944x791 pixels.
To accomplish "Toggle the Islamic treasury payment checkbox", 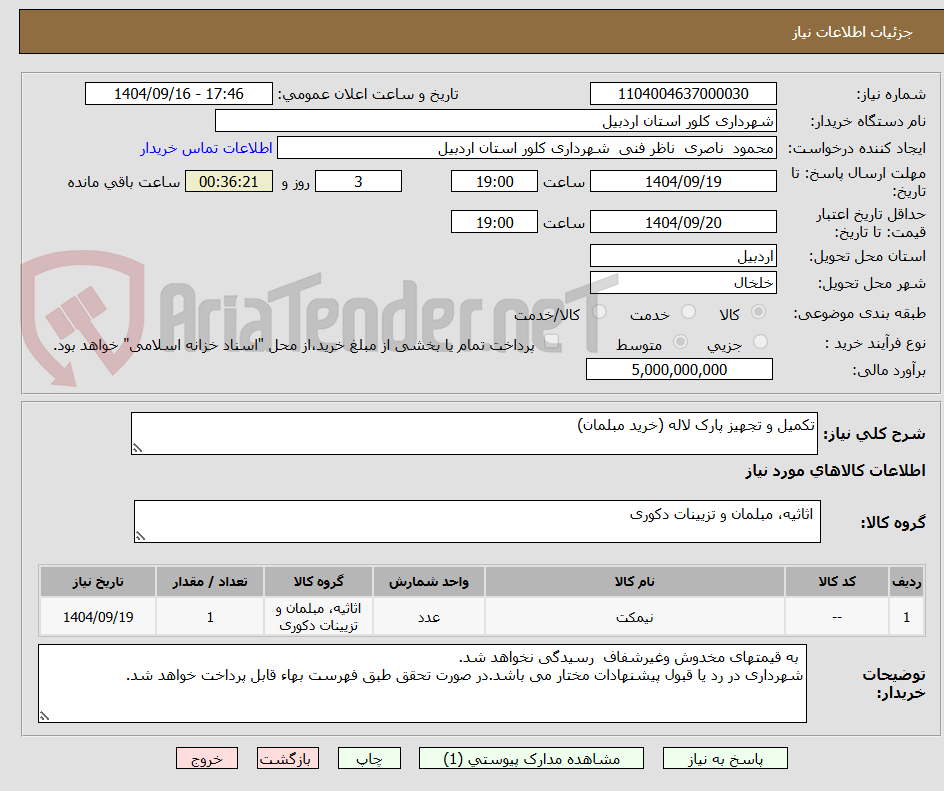I will [551, 343].
